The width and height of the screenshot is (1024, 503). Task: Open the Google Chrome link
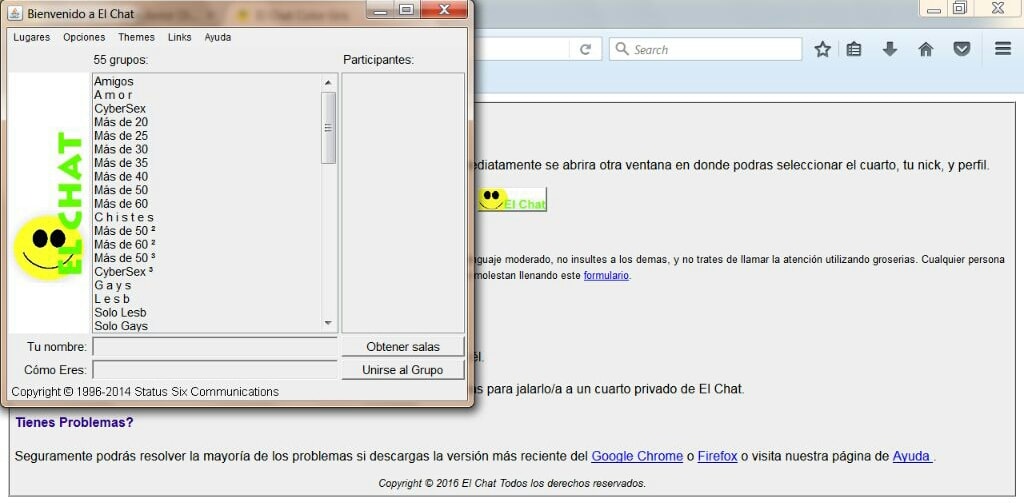[637, 456]
